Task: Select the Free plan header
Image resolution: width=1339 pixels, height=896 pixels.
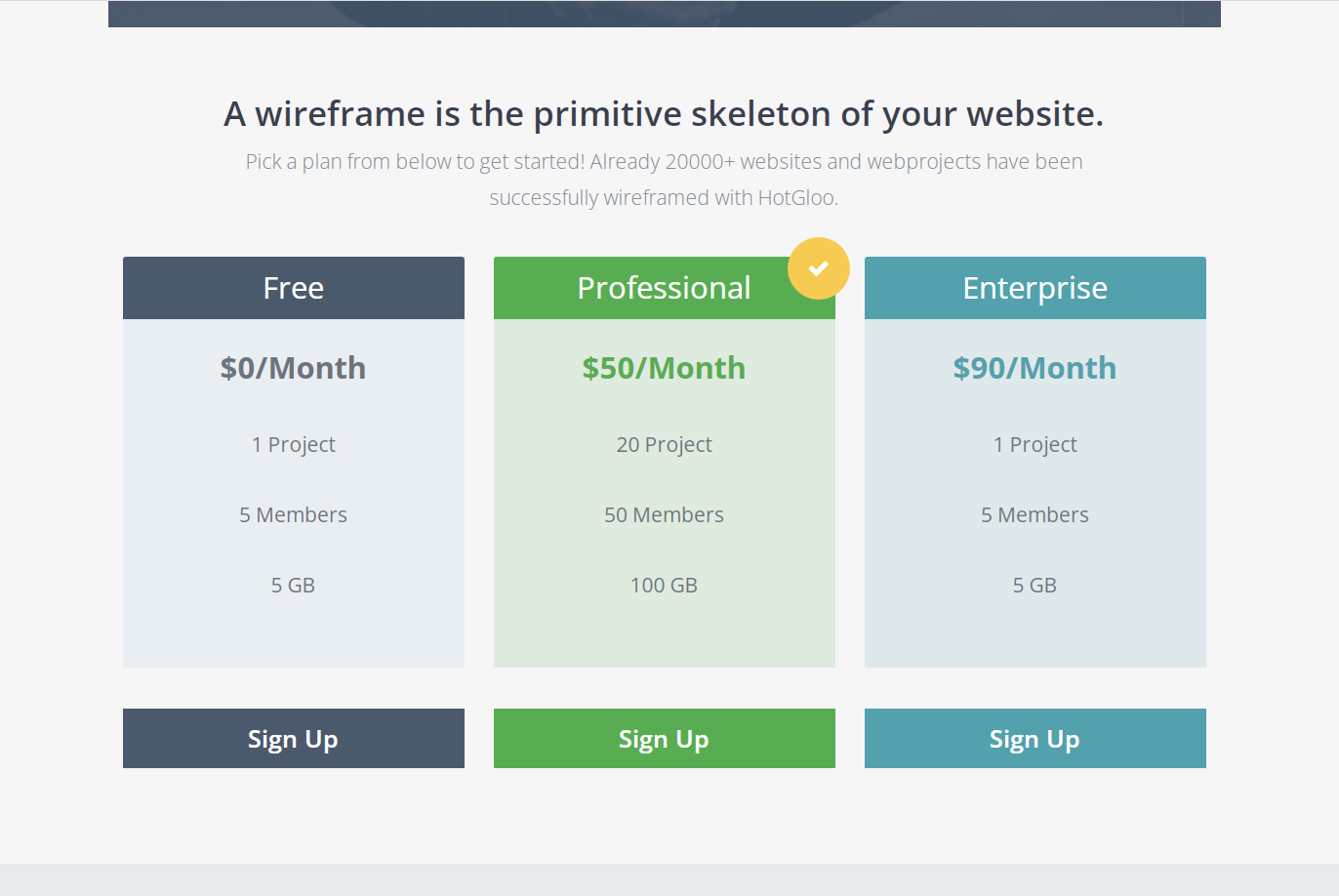Action: (293, 288)
